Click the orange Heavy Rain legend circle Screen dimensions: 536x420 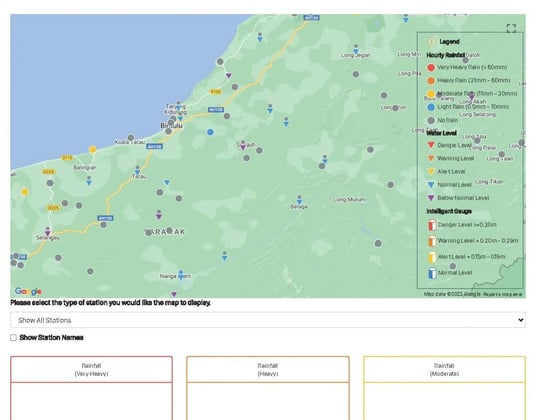pos(431,81)
